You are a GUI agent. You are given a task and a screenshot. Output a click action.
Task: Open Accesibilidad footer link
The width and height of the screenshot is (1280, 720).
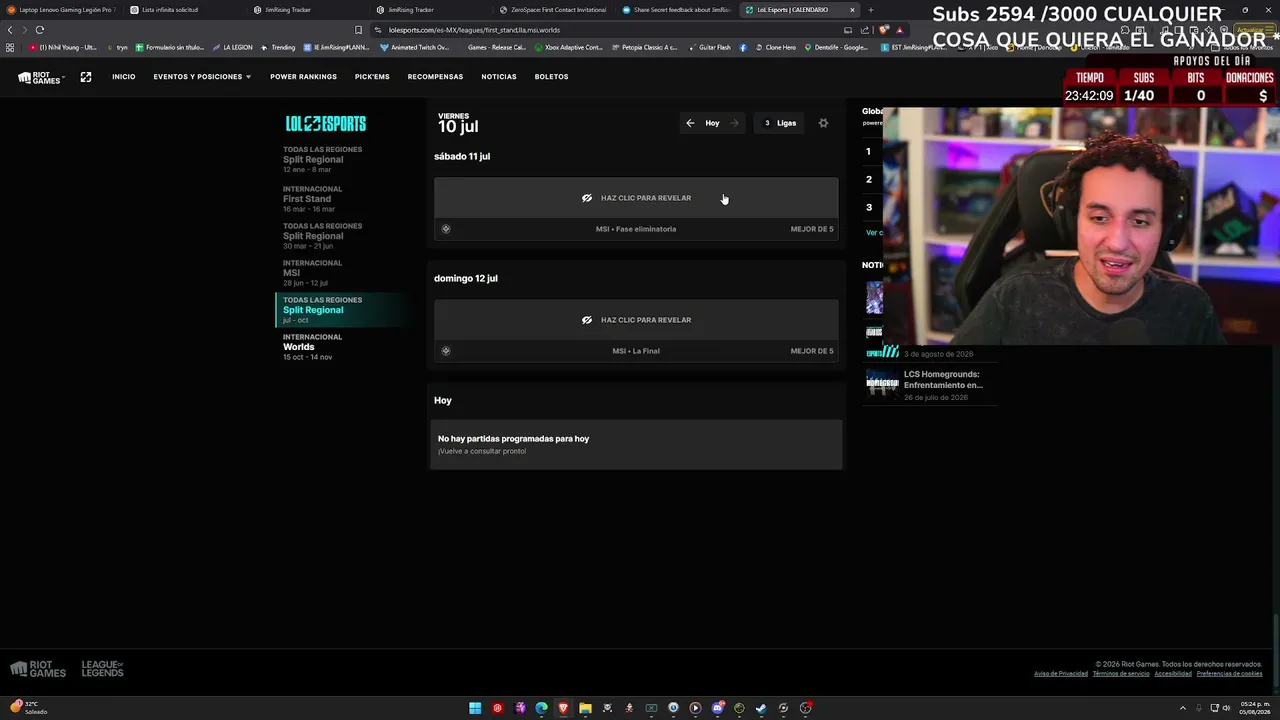pyautogui.click(x=1173, y=674)
